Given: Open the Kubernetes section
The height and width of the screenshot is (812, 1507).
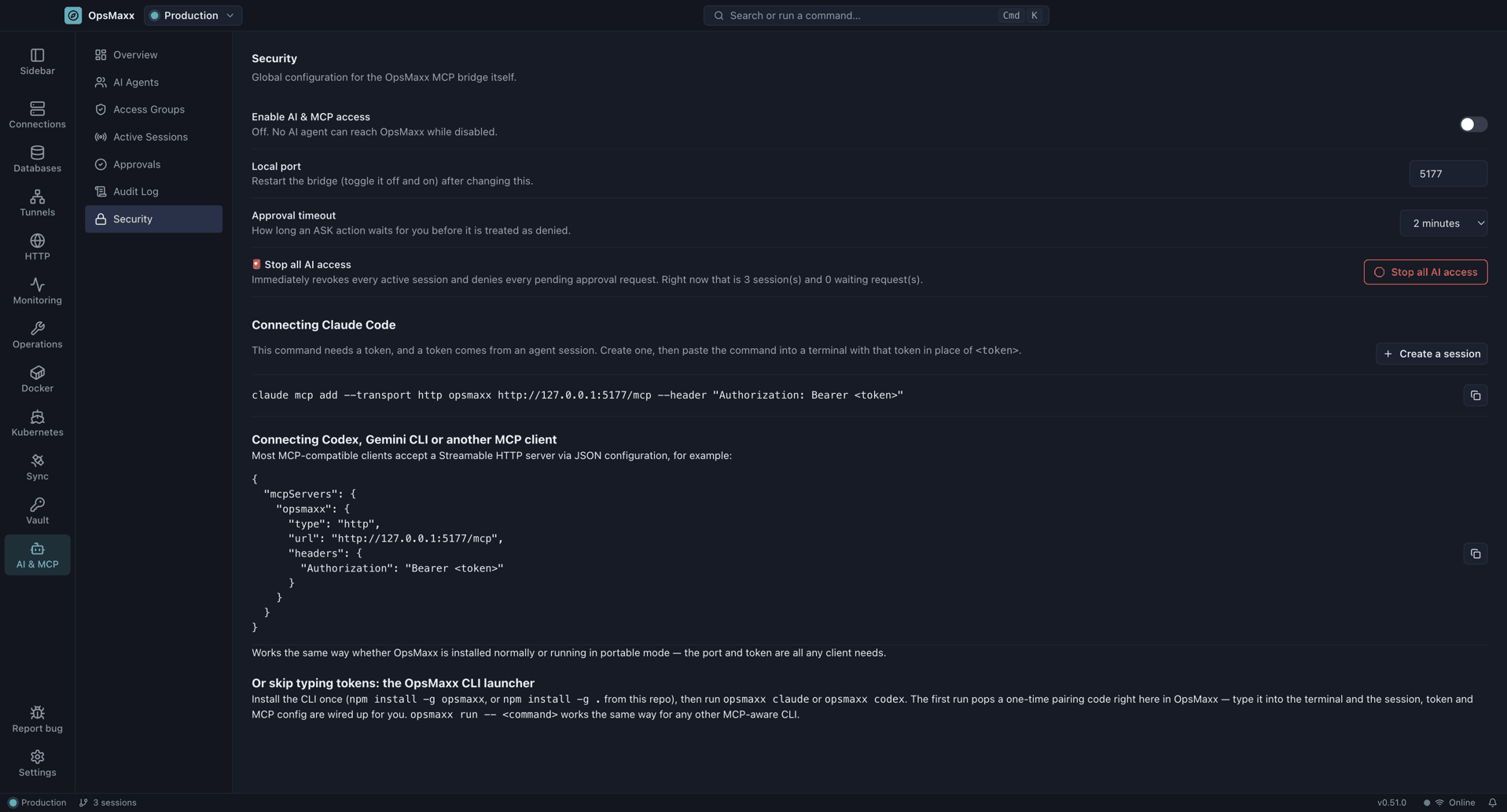Looking at the screenshot, I should [x=37, y=423].
